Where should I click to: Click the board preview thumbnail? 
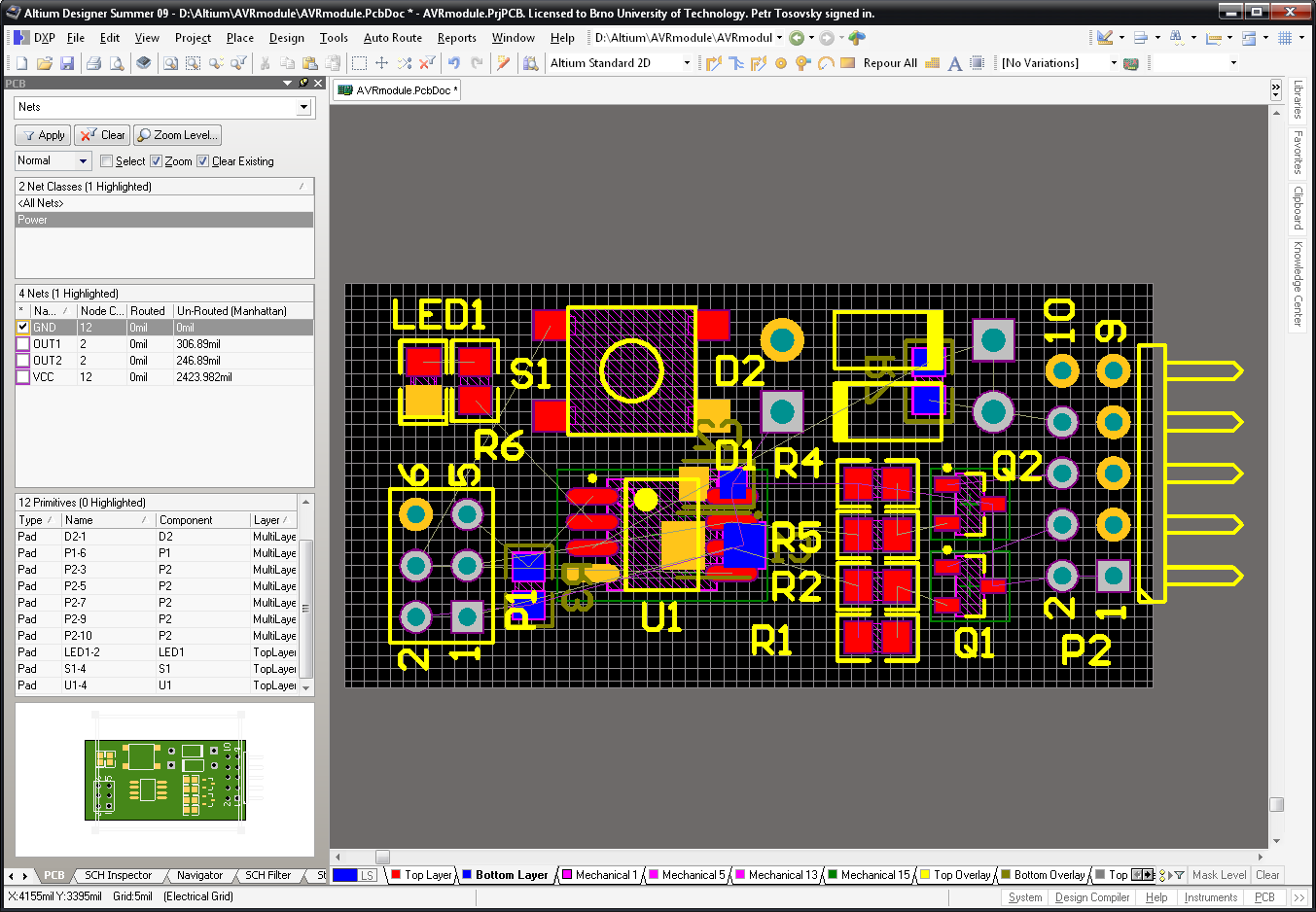(165, 780)
